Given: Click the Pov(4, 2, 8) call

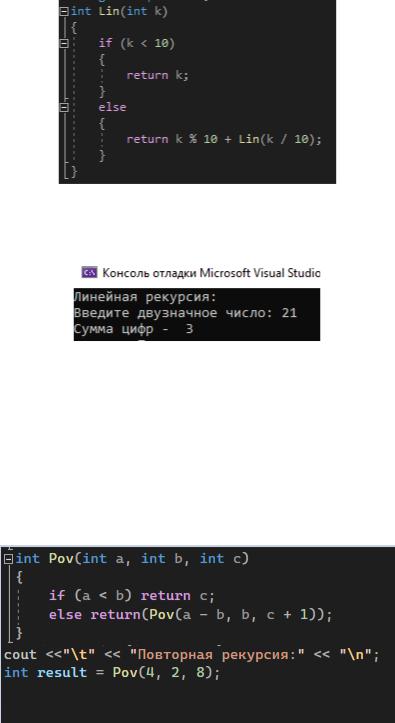Looking at the screenshot, I should 162,673.
